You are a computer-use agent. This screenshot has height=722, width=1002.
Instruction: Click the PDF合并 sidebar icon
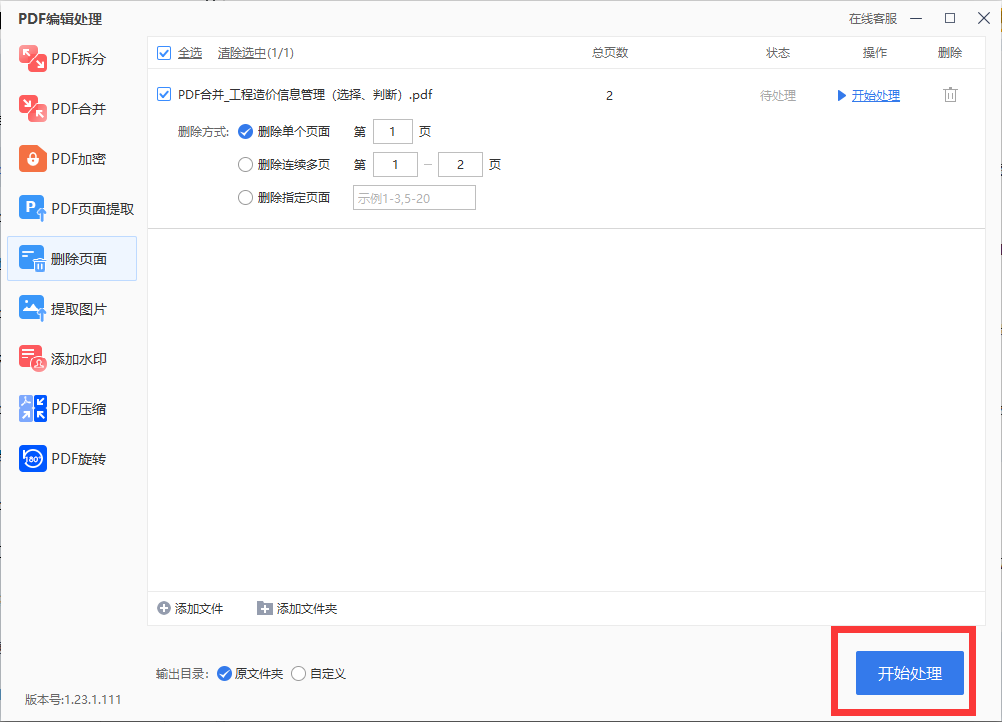click(33, 109)
